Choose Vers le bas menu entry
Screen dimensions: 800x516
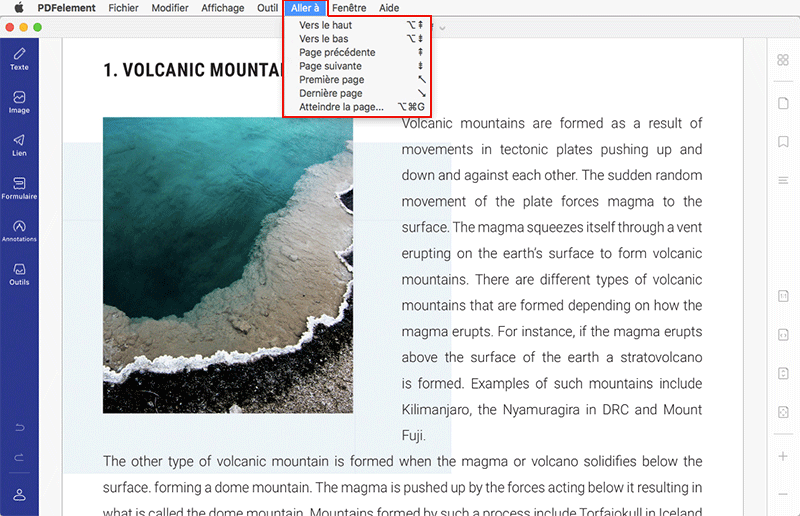pyautogui.click(x=357, y=39)
